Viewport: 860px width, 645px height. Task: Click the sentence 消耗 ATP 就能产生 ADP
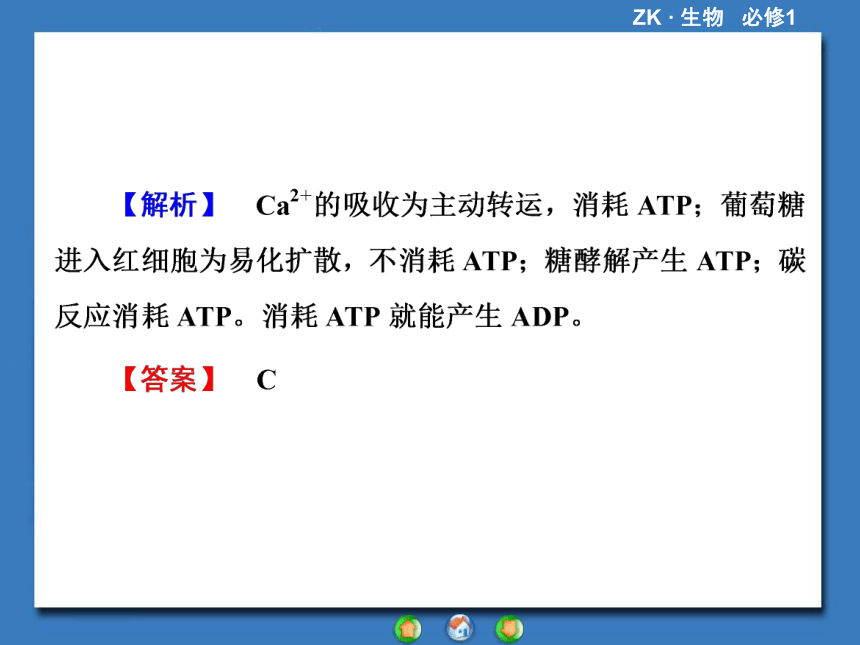[422, 316]
